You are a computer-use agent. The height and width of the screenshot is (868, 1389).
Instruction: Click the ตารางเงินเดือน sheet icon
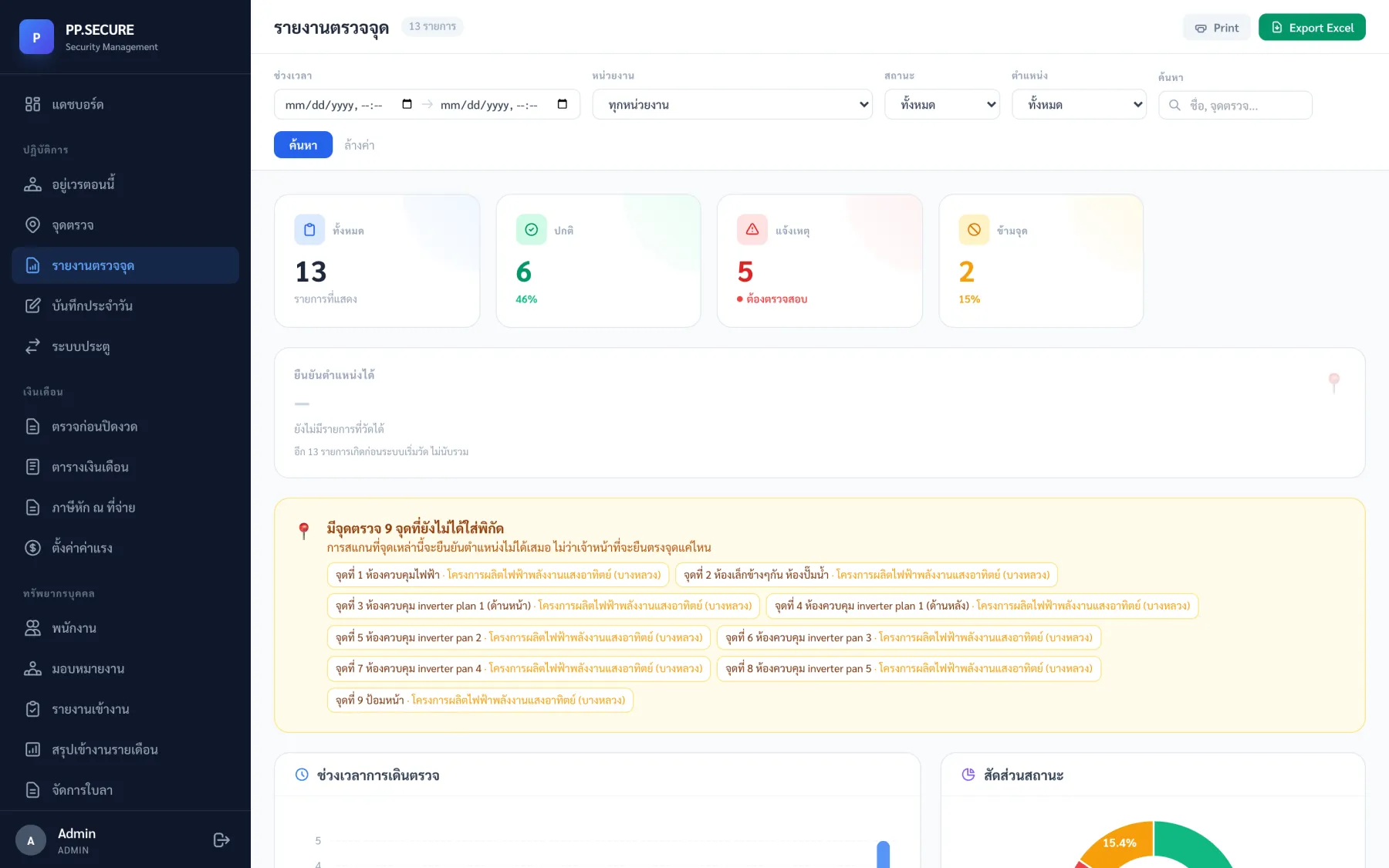32,467
